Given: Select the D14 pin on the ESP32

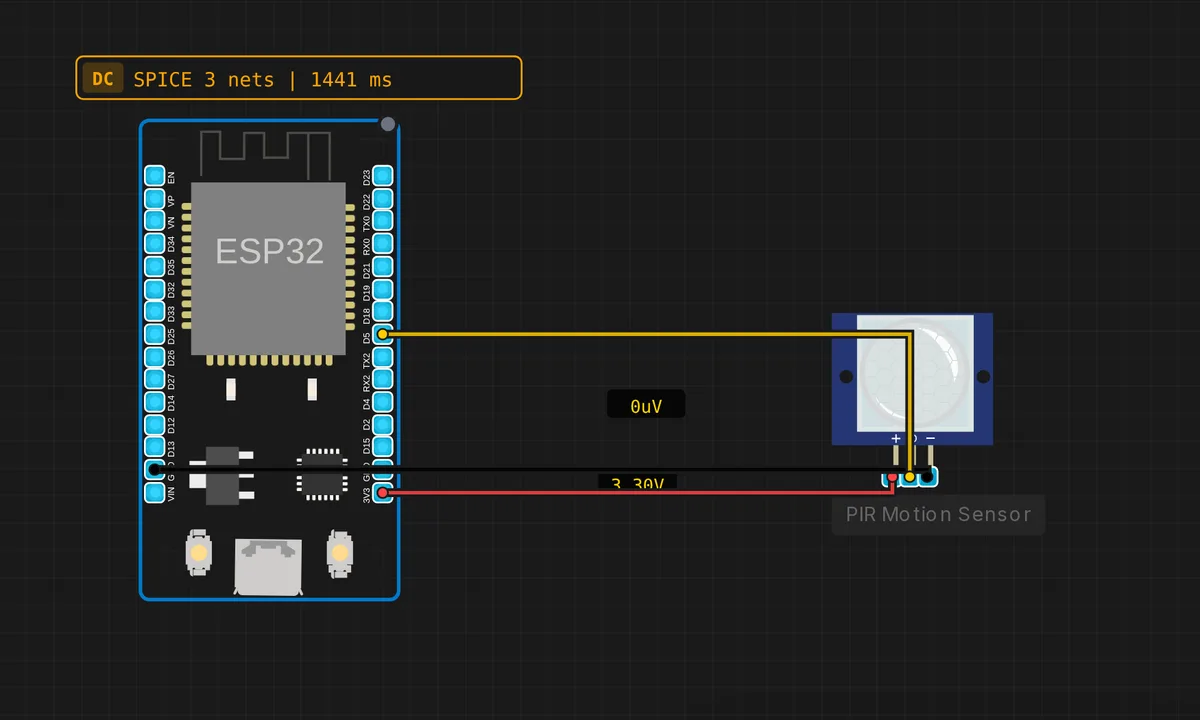Looking at the screenshot, I should click(x=154, y=402).
